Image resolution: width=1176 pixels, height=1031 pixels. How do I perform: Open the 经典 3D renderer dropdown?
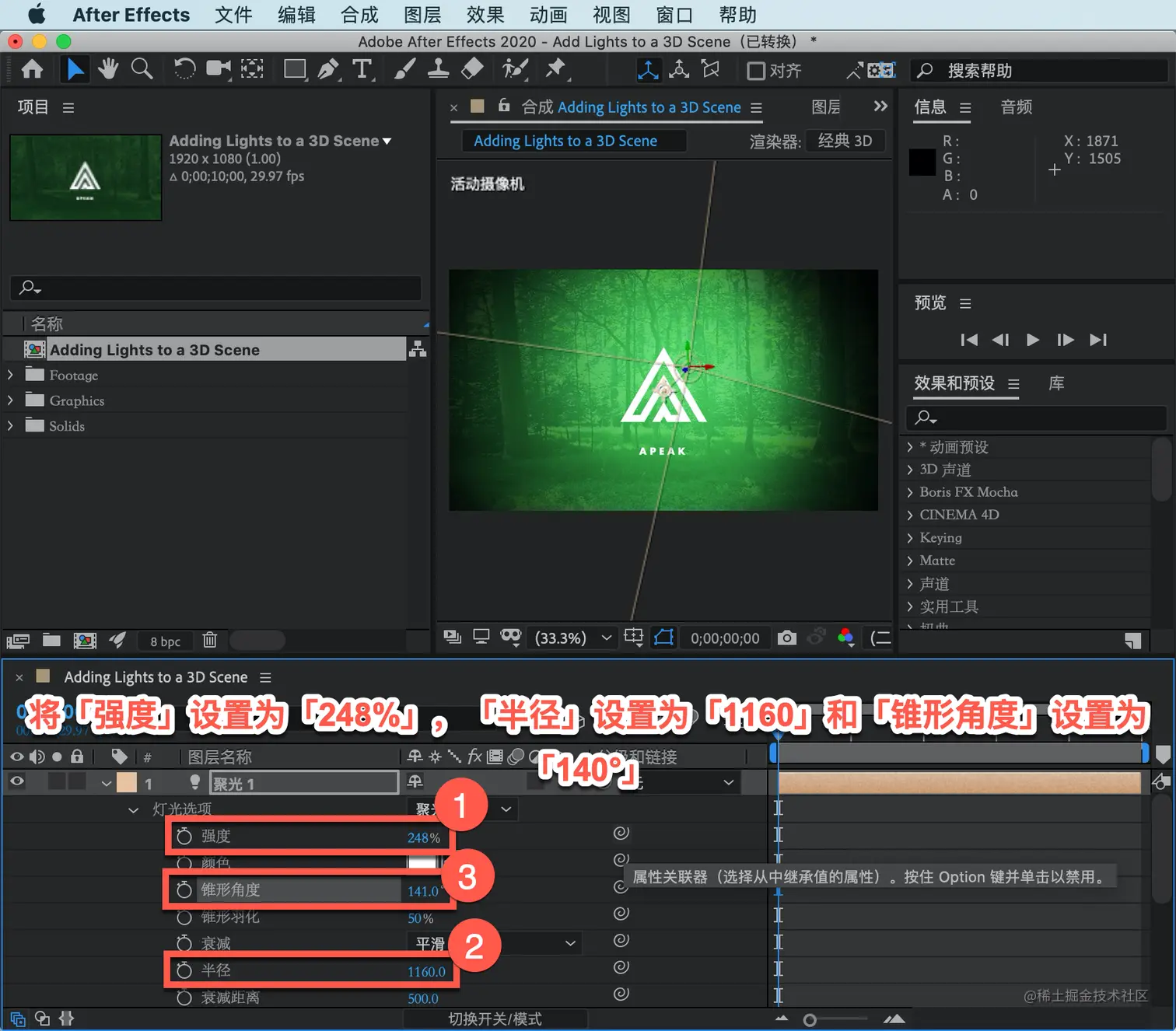click(x=845, y=141)
